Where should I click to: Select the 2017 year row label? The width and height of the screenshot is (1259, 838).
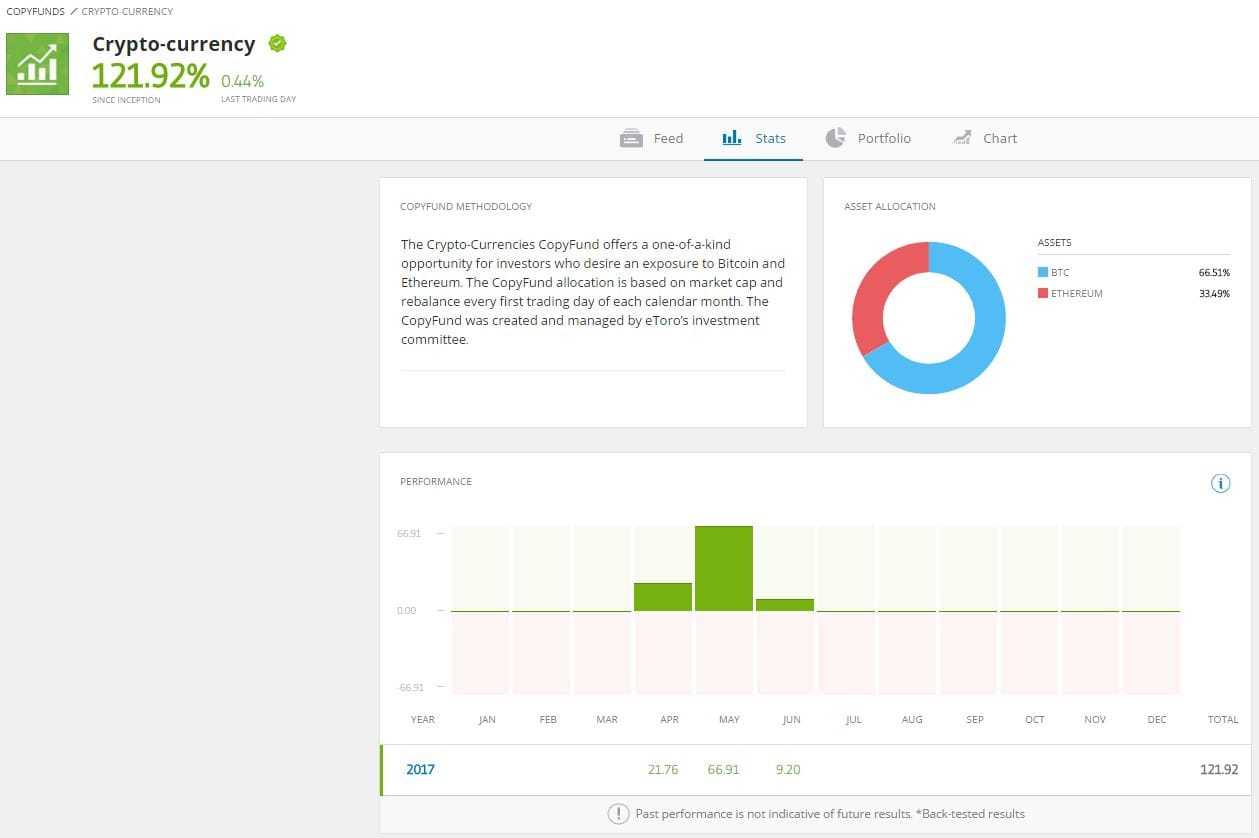(x=420, y=770)
